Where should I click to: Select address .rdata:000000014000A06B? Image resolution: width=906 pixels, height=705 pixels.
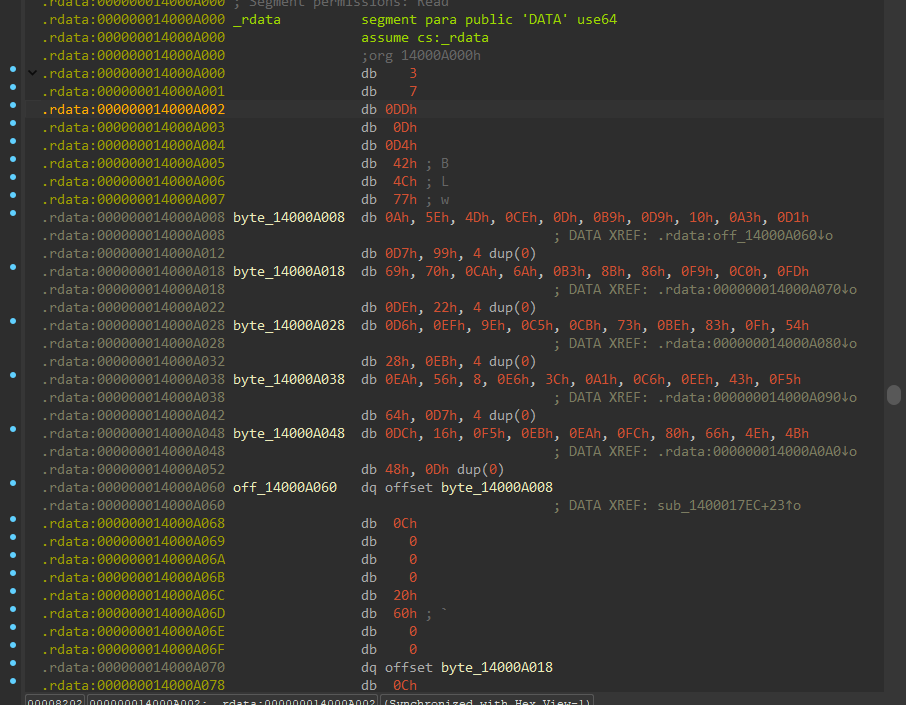[x=133, y=577]
